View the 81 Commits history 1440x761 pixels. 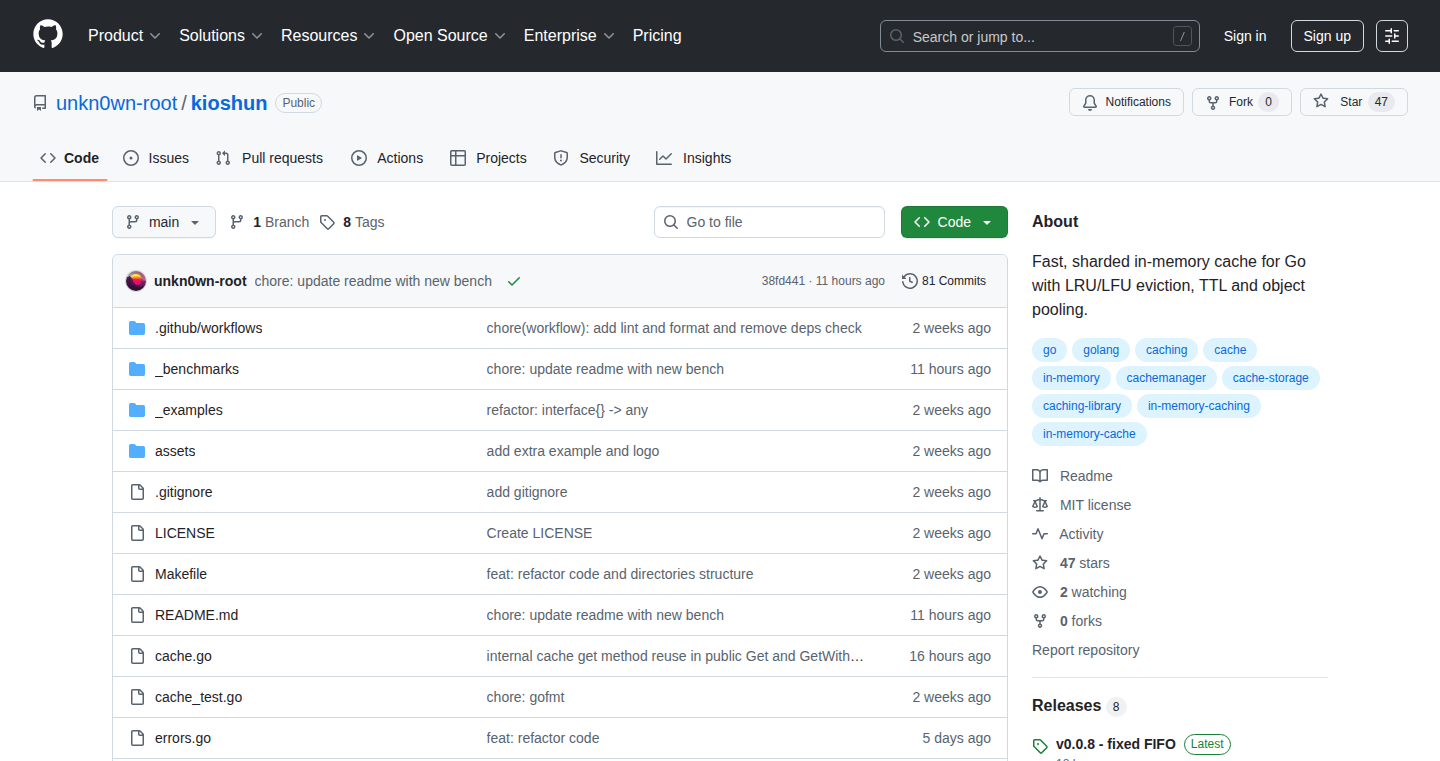[944, 281]
